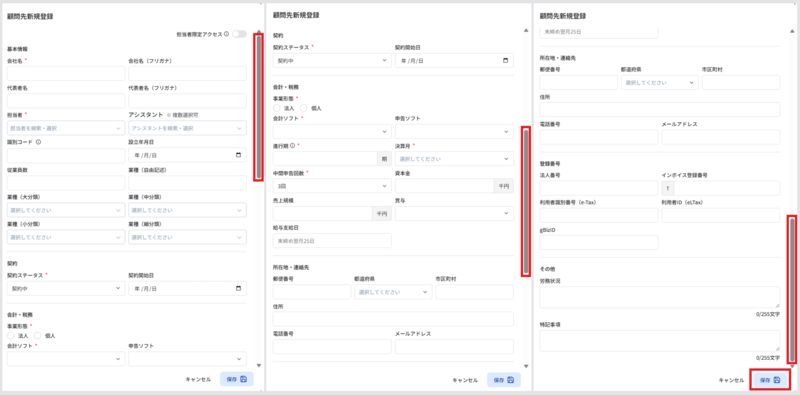Focus the 会社名 input field
This screenshot has height=395, width=800.
coord(66,73)
